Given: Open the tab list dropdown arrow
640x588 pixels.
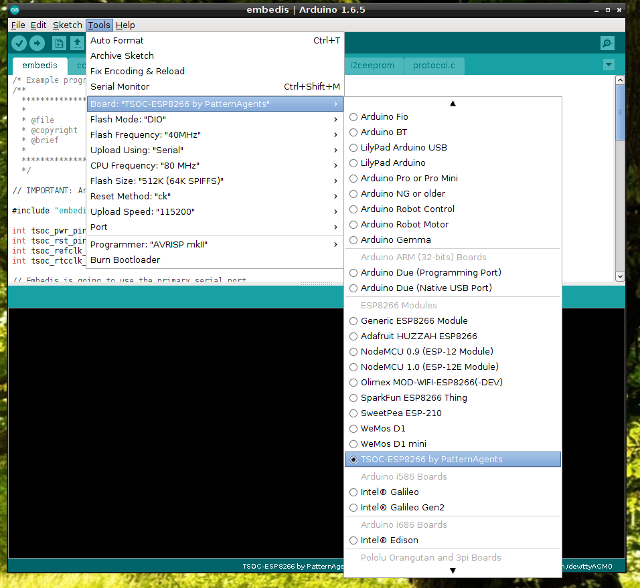Looking at the screenshot, I should tap(609, 64).
